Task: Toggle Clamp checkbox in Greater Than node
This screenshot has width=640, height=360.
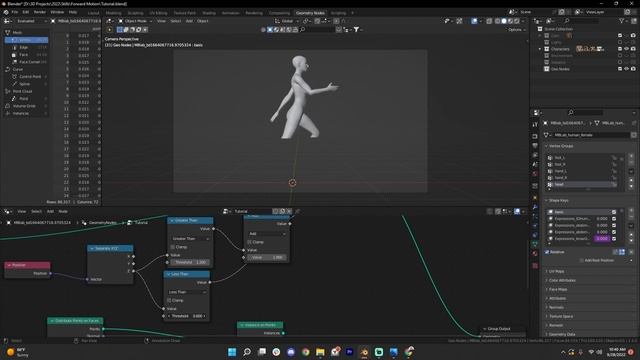Action: tap(173, 247)
